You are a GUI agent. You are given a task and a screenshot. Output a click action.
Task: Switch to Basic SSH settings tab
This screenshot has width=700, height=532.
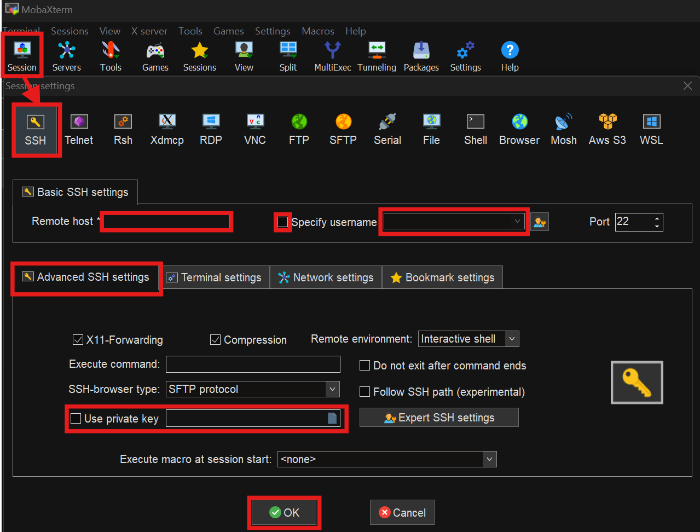coord(75,192)
